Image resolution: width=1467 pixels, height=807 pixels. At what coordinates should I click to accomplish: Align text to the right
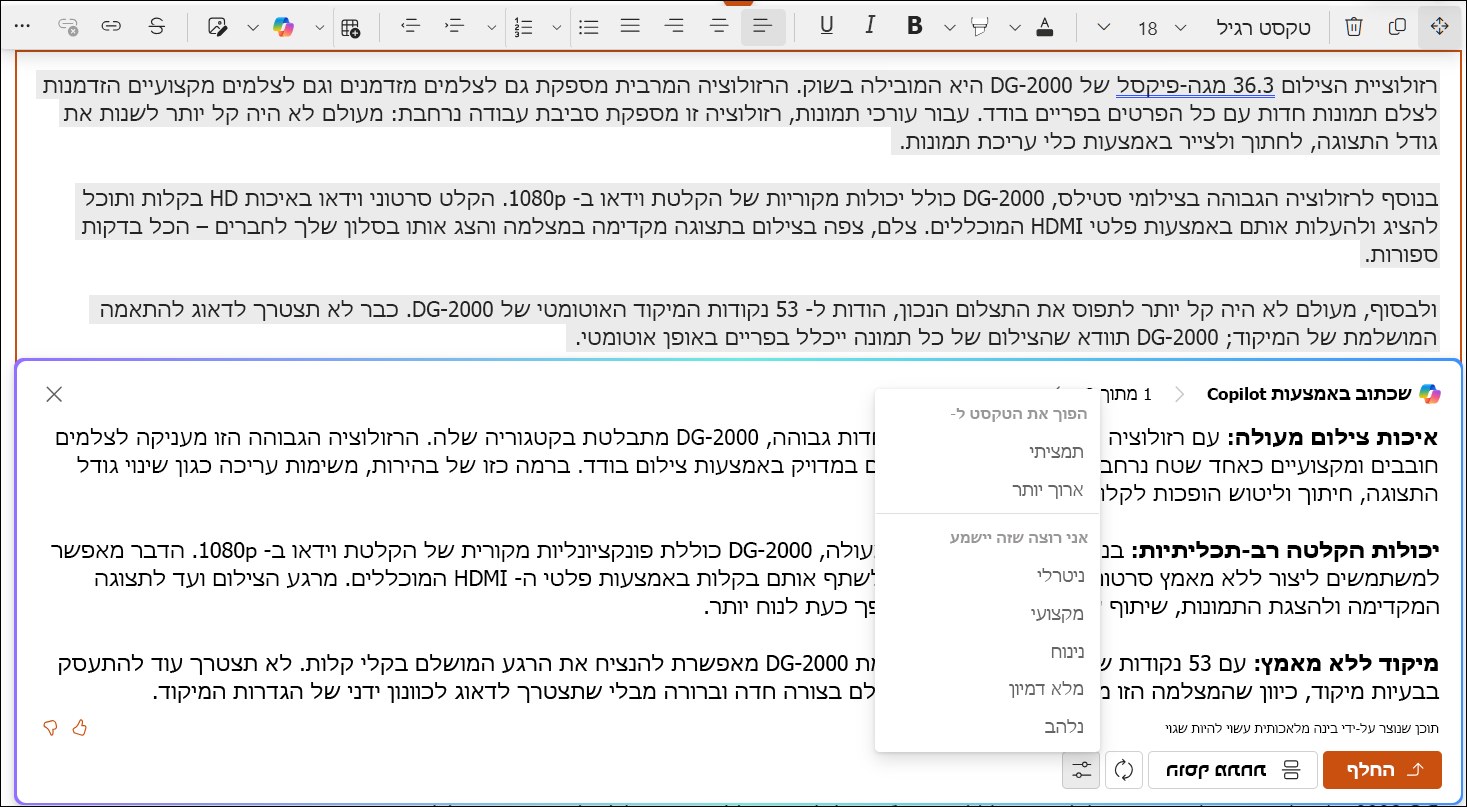[675, 27]
